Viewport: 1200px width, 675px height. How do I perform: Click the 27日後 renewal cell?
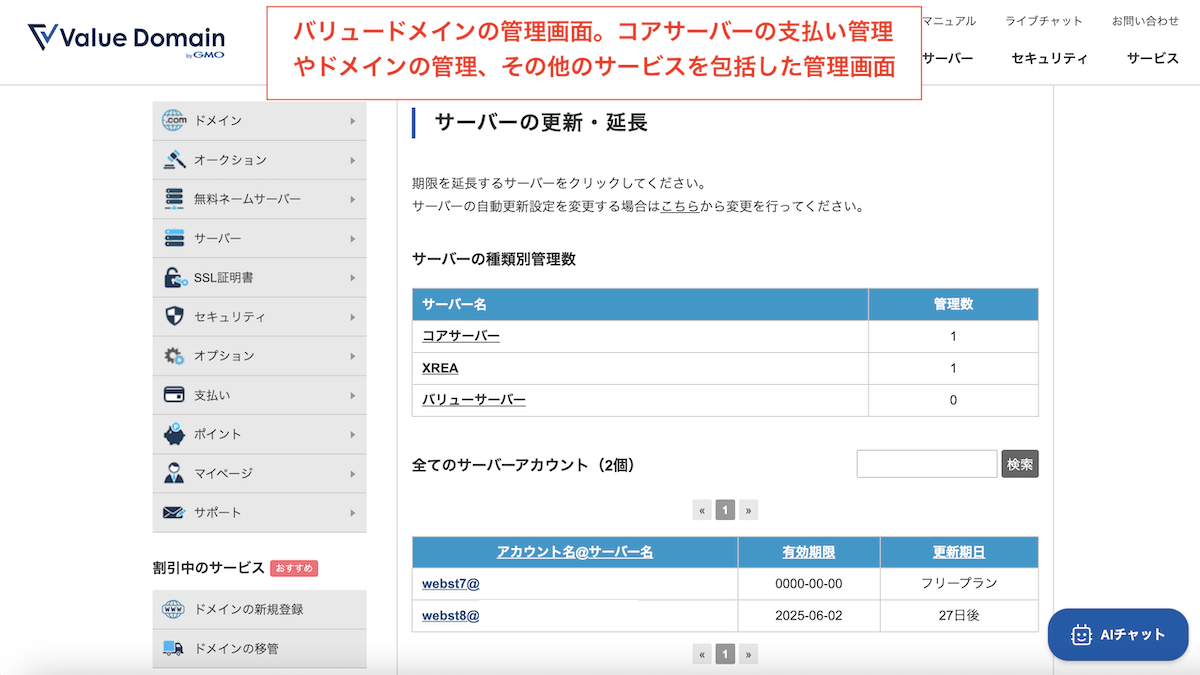(959, 616)
